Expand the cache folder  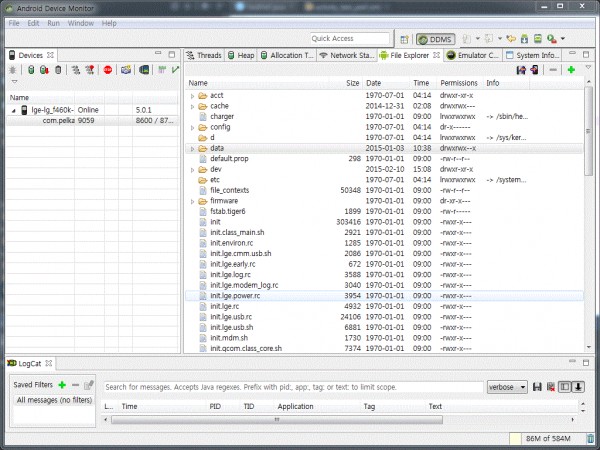pyautogui.click(x=192, y=106)
